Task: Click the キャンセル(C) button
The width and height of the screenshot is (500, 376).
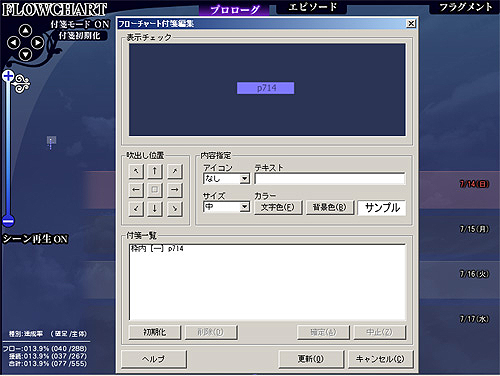Action: 380,359
